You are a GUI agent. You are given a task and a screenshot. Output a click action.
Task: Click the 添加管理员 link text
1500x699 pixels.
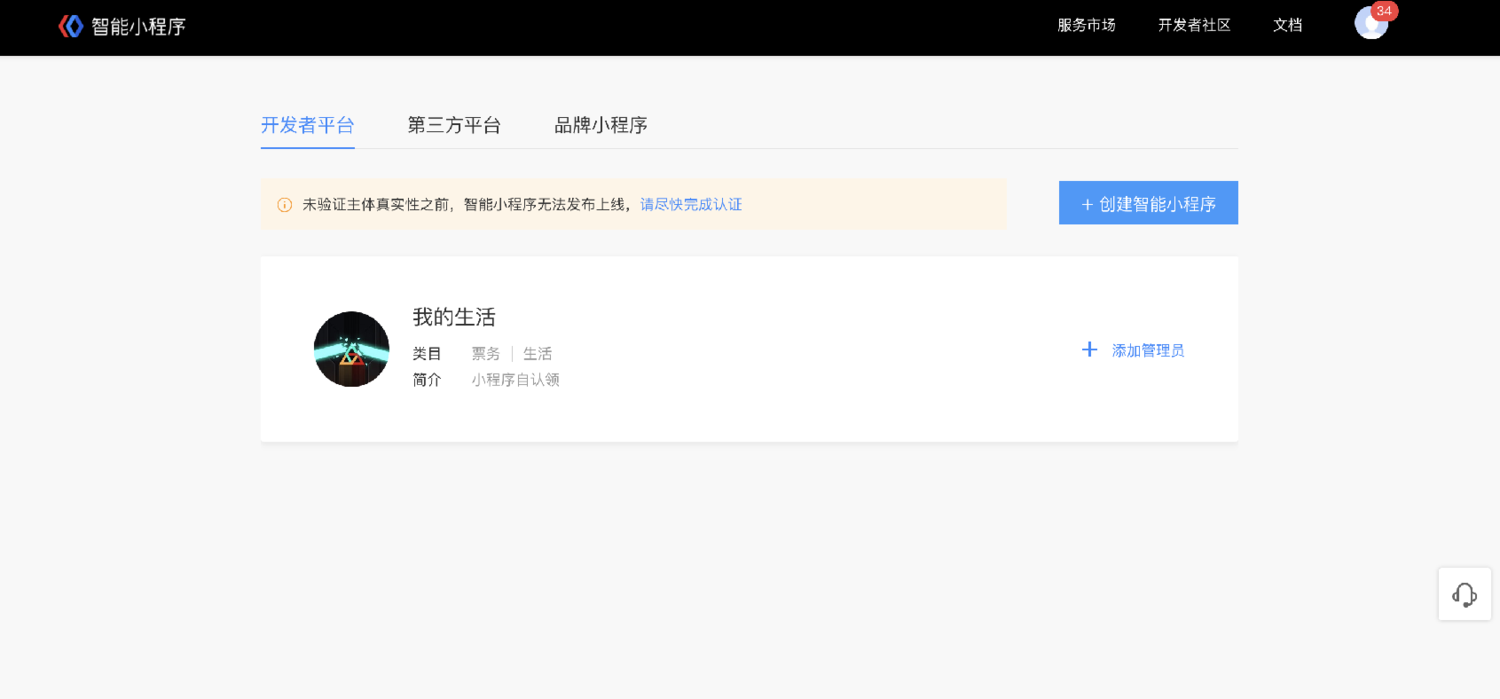[x=1148, y=350]
